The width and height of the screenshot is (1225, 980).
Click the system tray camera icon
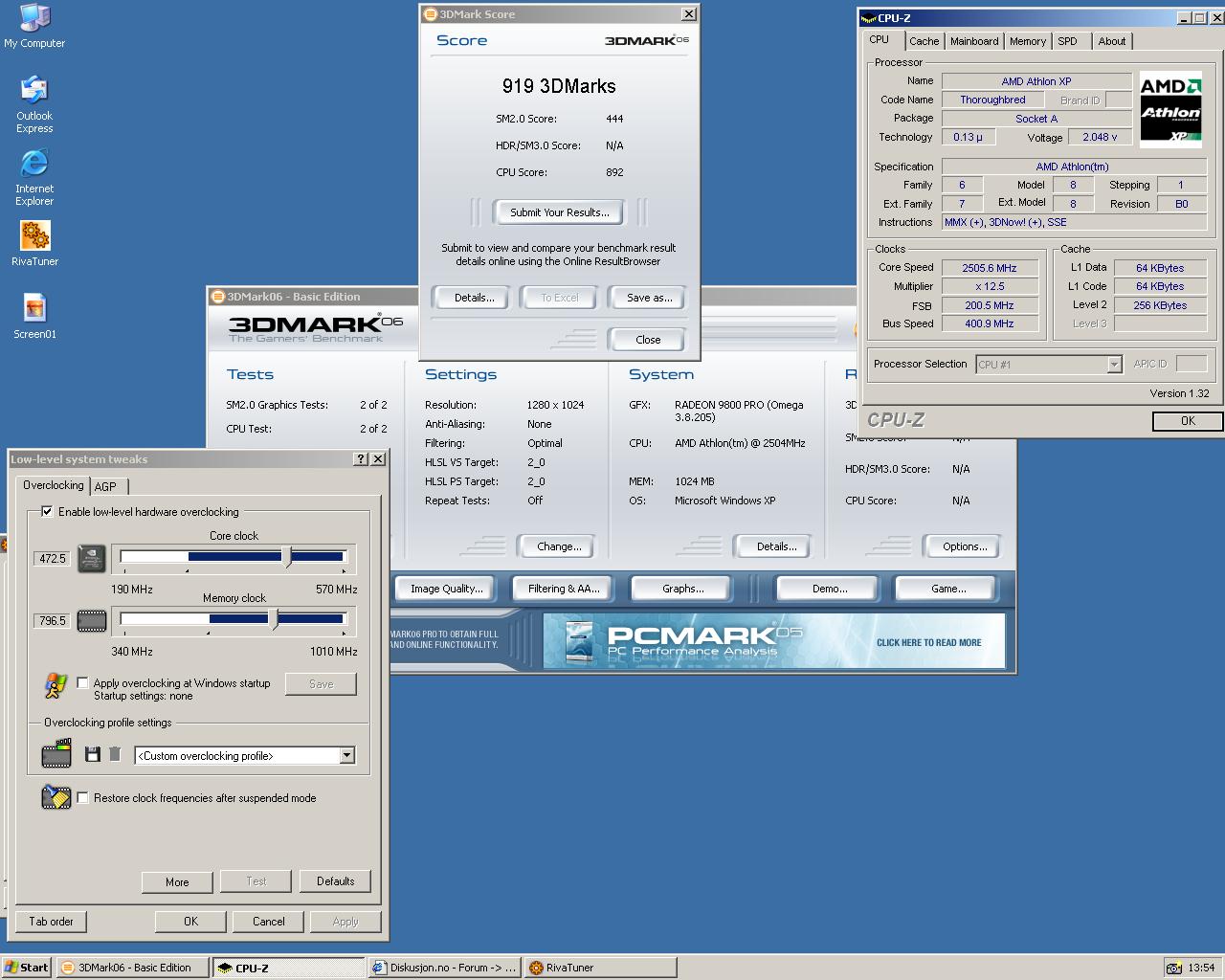(1173, 968)
